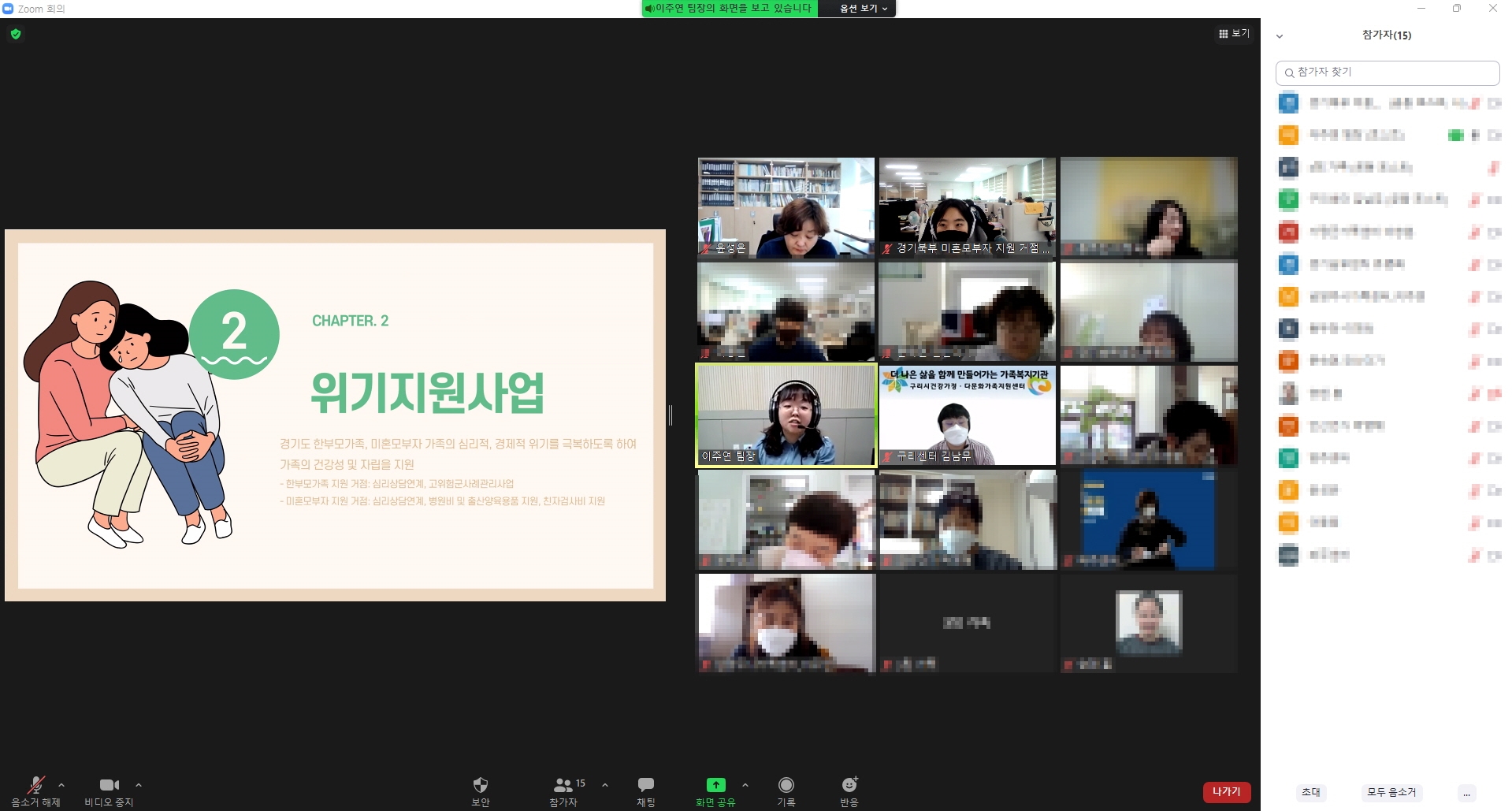
Task: Expand audio options arrow beside mute
Action: tap(61, 785)
